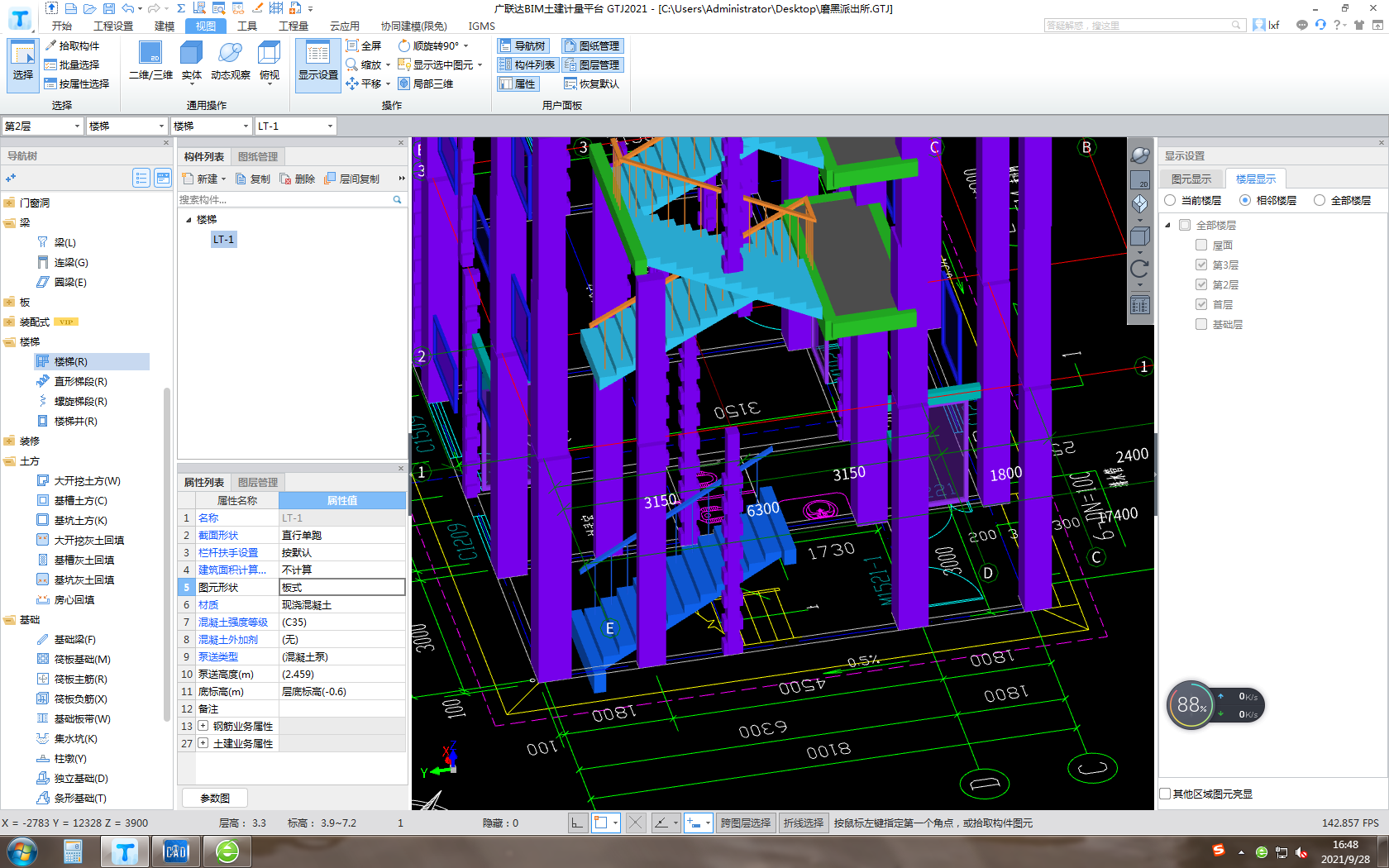1389x868 pixels.
Task: Click 按属性选择 select by property
Action: pyautogui.click(x=77, y=83)
